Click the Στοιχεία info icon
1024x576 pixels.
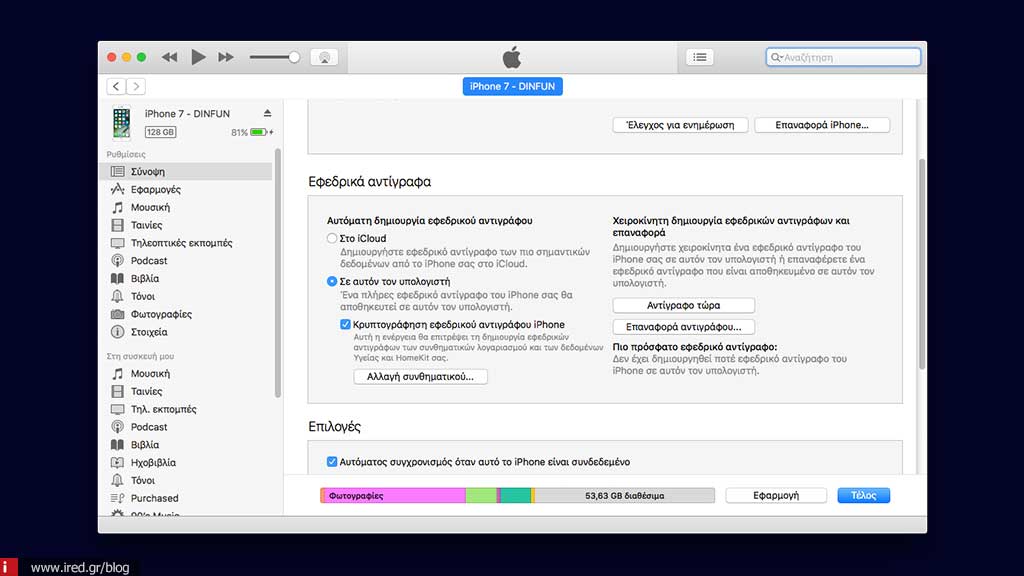(x=118, y=332)
